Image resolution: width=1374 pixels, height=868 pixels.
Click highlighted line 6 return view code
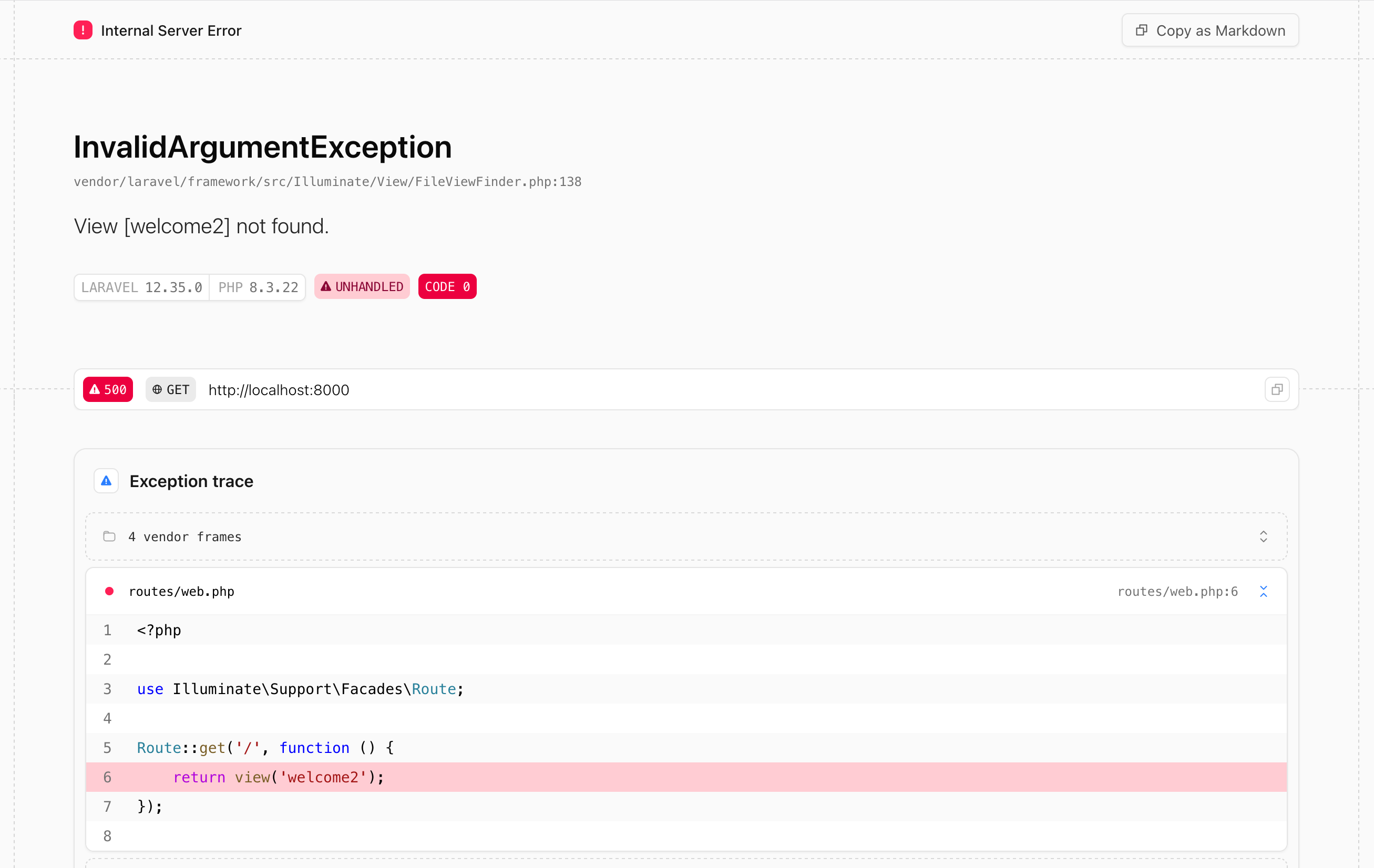[279, 777]
